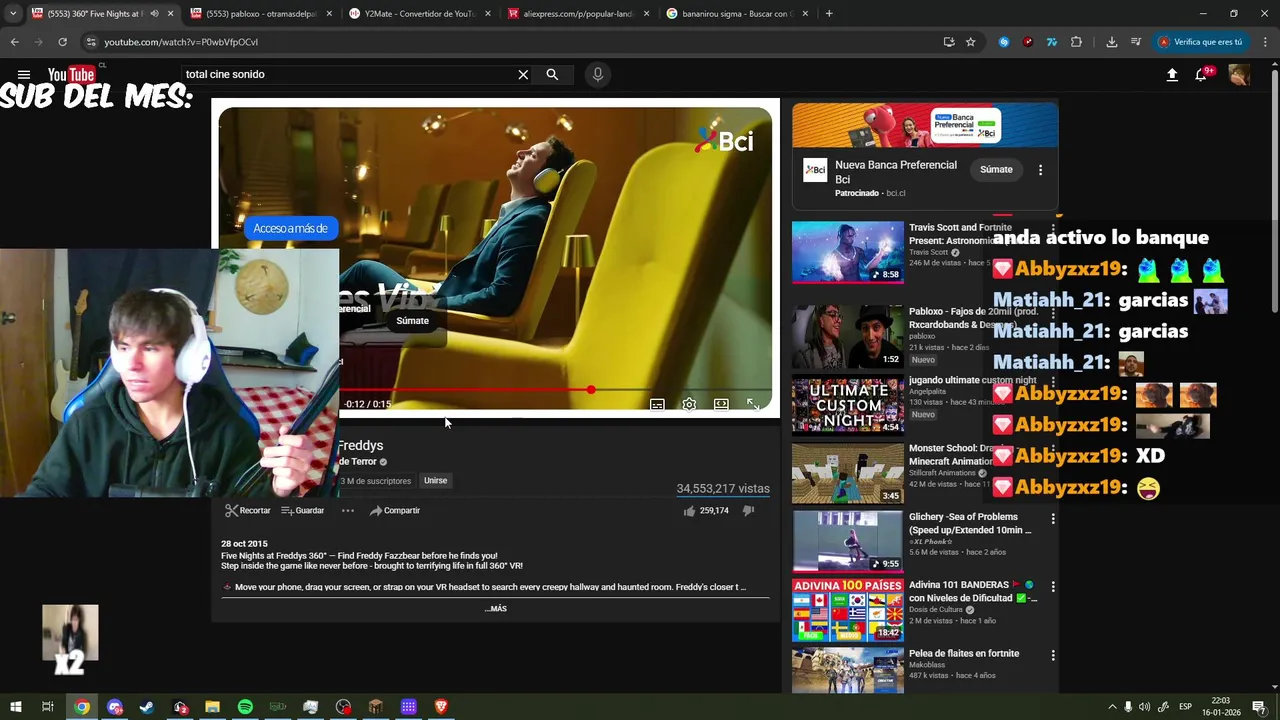
Task: Open Adivina 101 BANDERAS video title
Action: [973, 592]
